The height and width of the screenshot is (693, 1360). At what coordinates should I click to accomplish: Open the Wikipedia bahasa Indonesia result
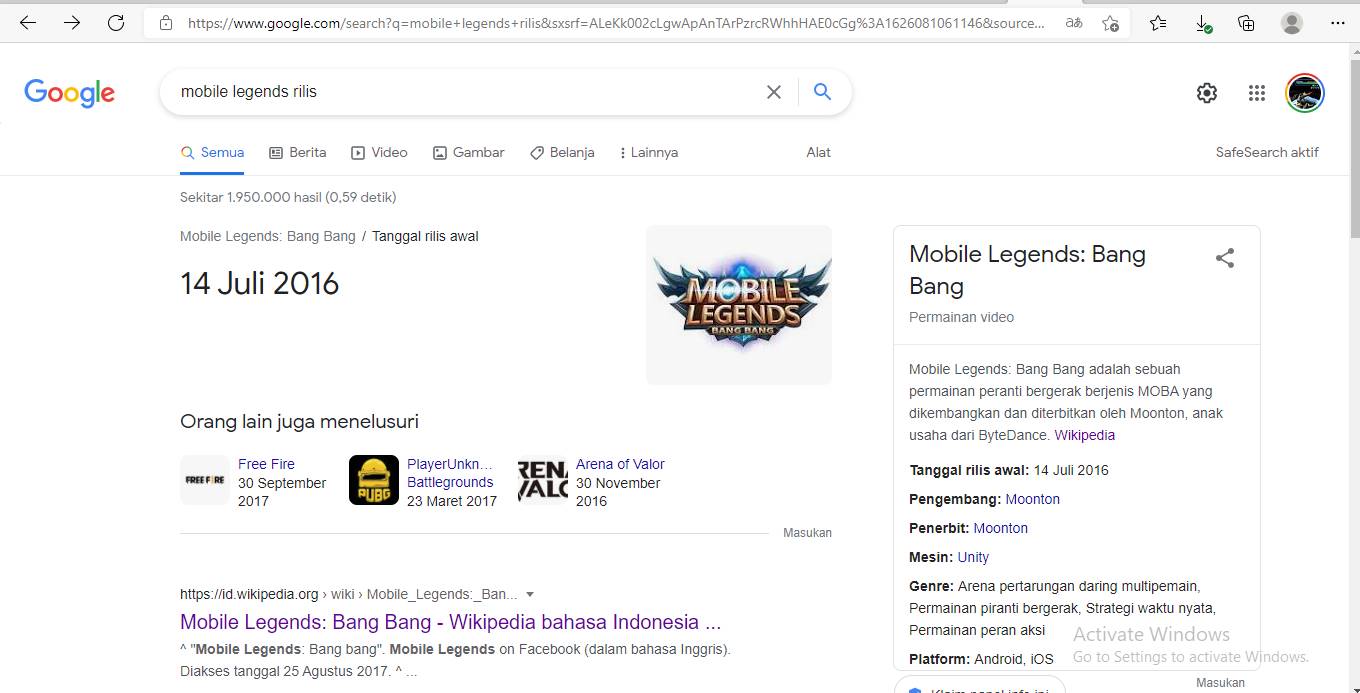[x=450, y=622]
